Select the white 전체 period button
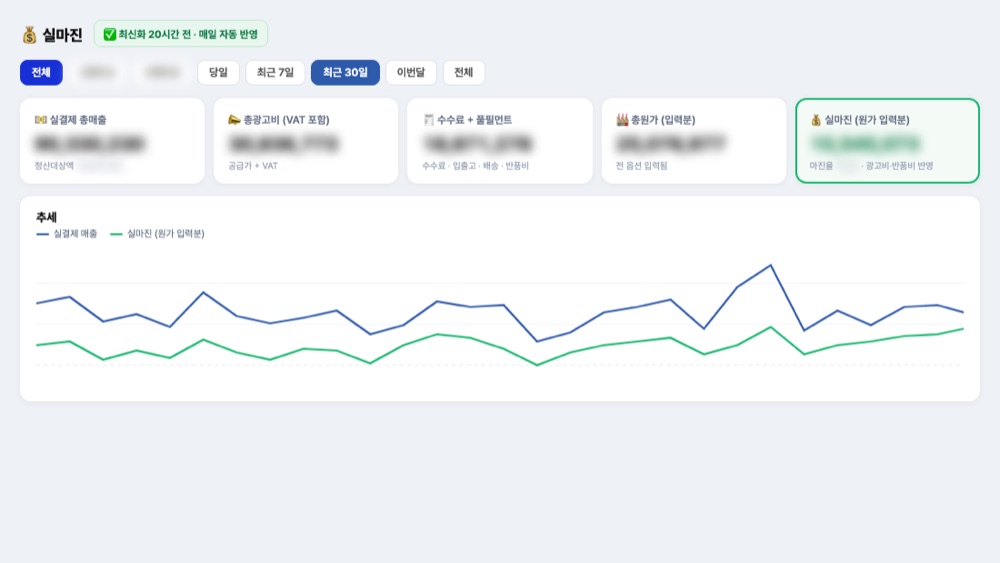This screenshot has width=1000, height=563. tap(463, 72)
